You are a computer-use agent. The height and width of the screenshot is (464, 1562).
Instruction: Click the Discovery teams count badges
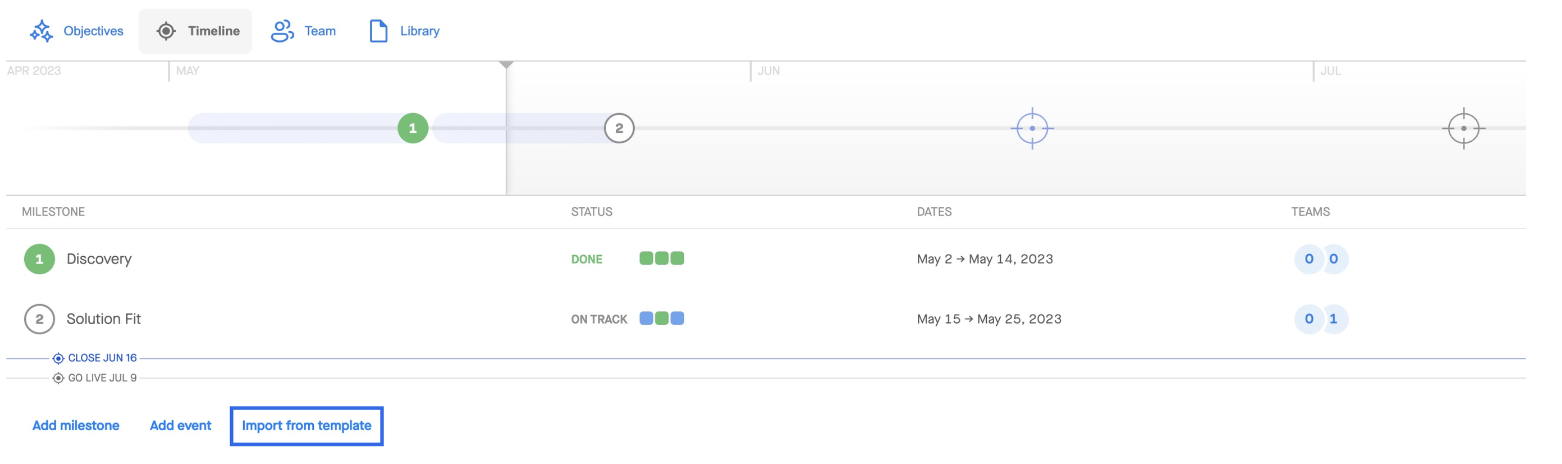click(x=1321, y=259)
